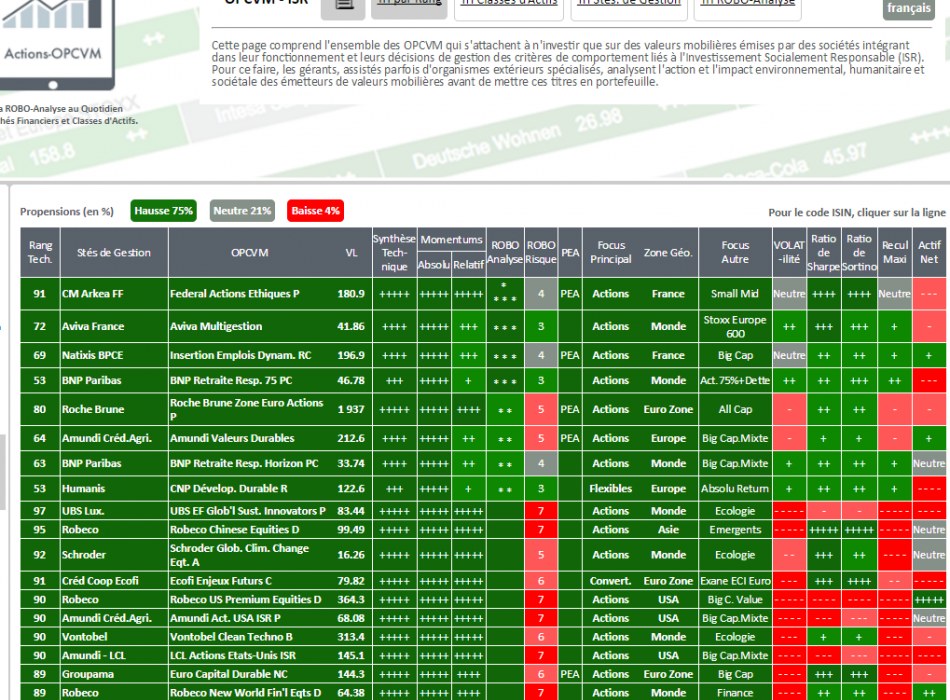Viewport: 950px width, 700px height.
Task: Select Vontobel Clean Techno B fund
Action: pos(483,637)
